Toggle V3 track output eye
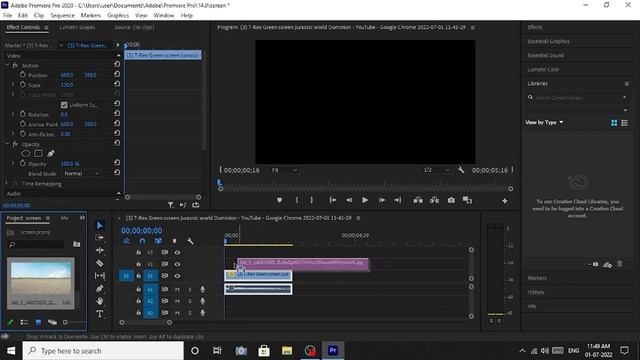The height and width of the screenshot is (360, 640). (177, 252)
